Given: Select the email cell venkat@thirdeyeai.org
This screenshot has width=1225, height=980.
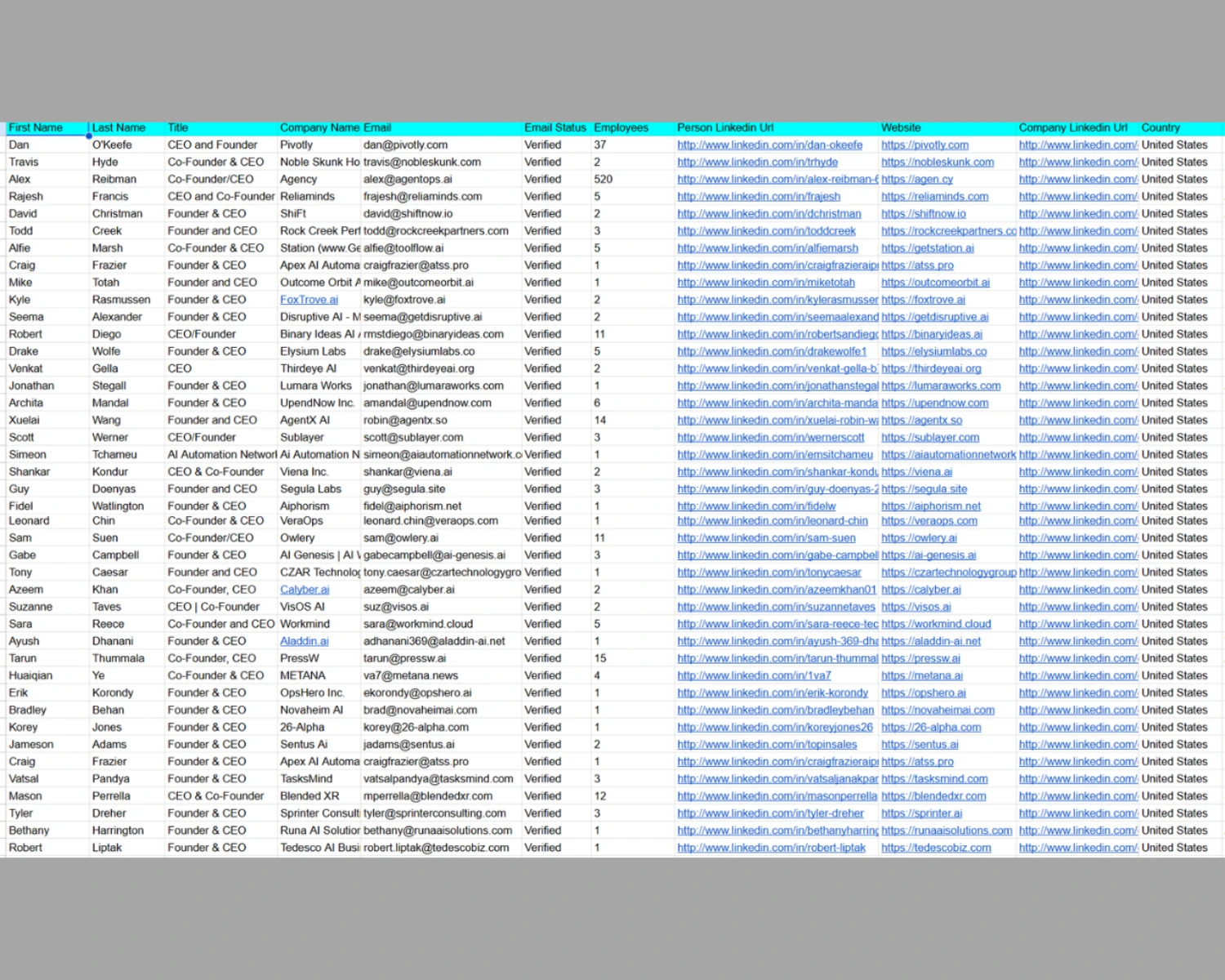Looking at the screenshot, I should (x=442, y=369).
